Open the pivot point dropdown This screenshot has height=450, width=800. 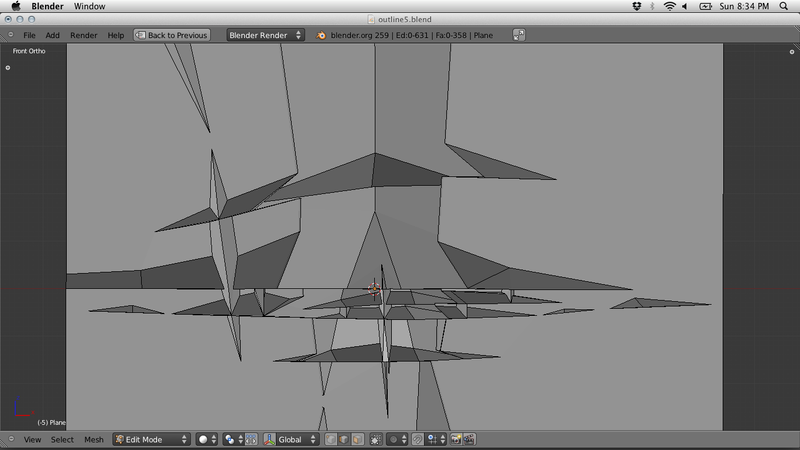[233, 439]
